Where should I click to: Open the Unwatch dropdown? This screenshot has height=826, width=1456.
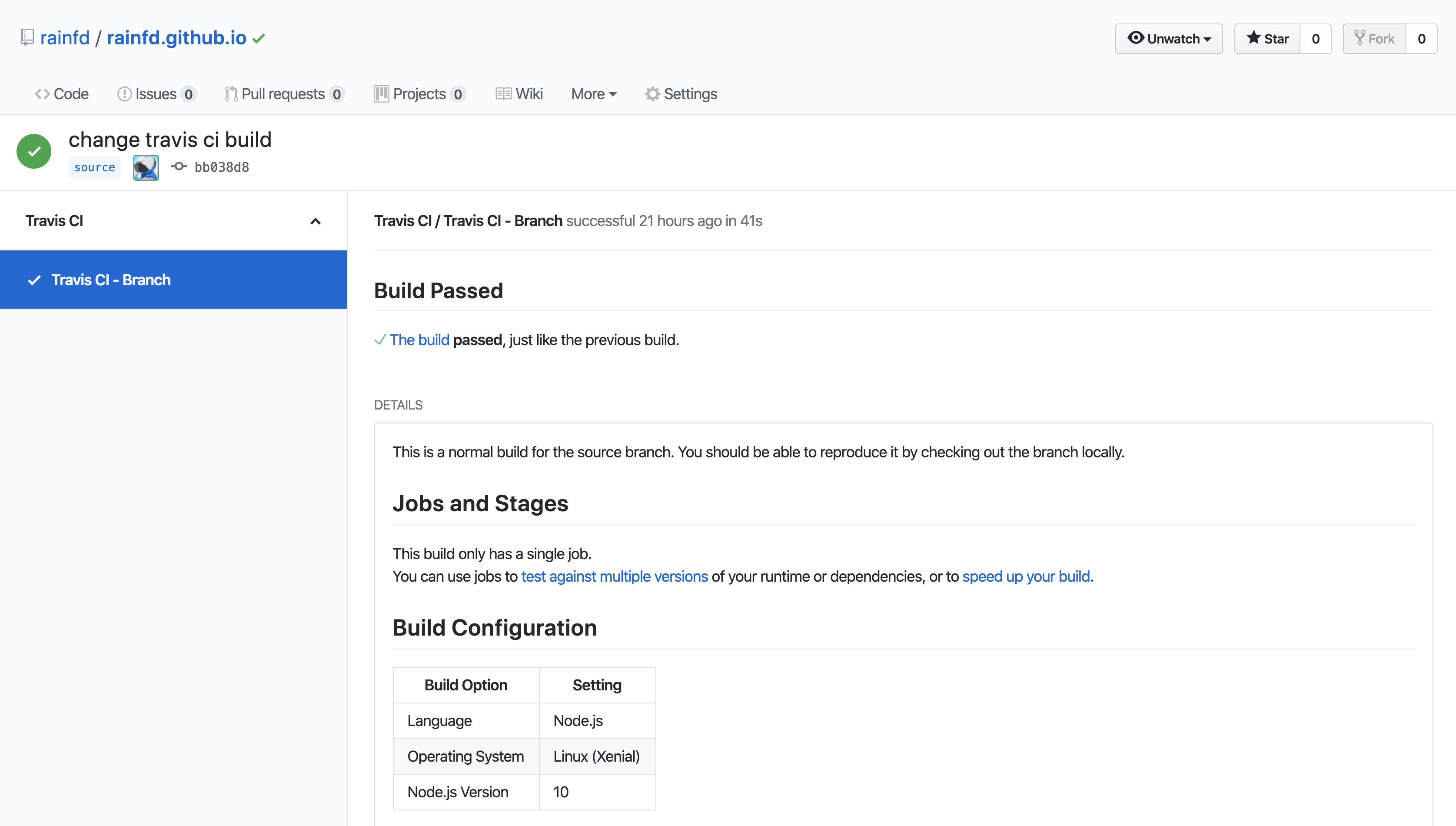(1169, 38)
